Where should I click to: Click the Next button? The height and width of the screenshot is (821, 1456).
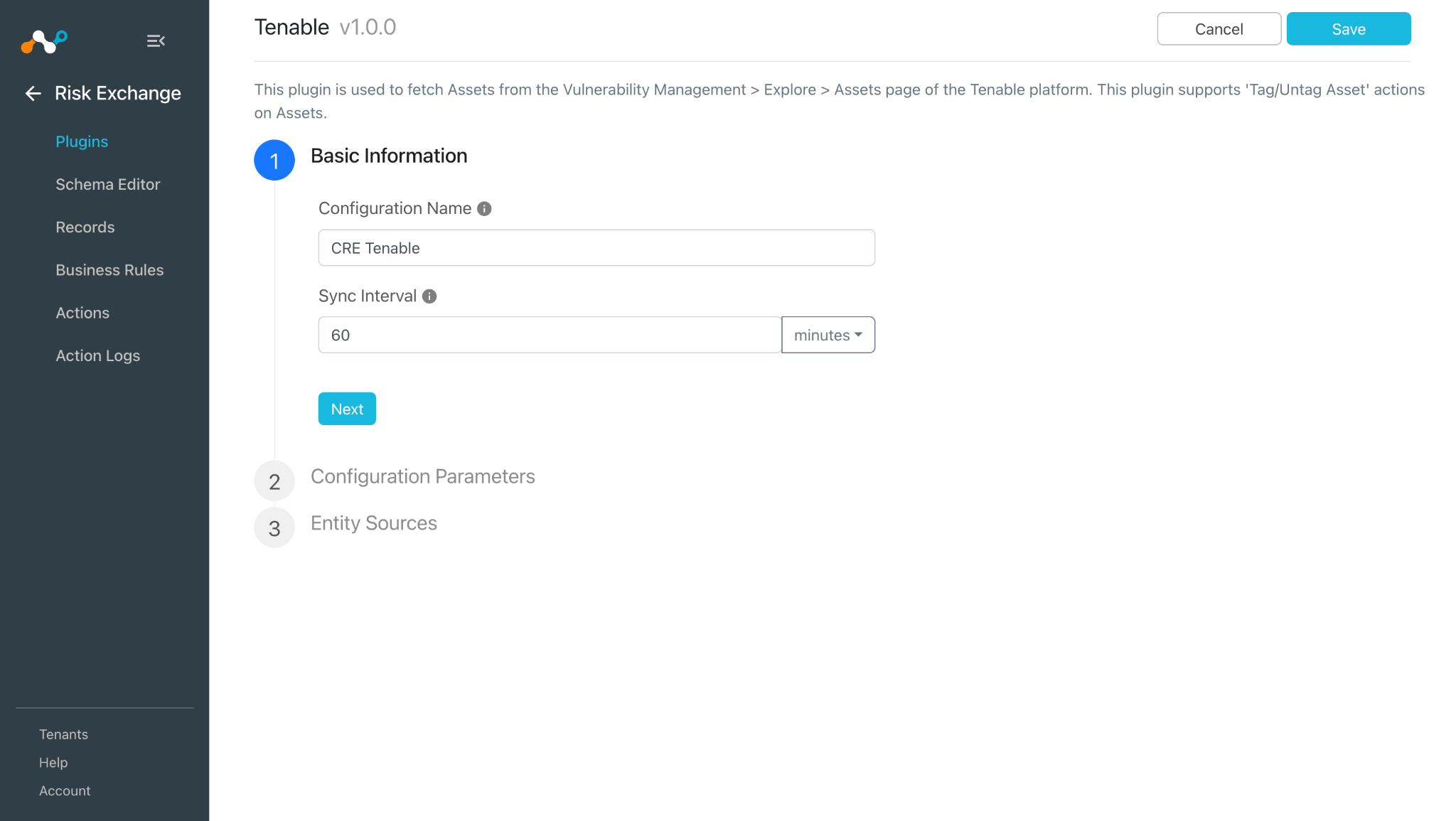347,409
